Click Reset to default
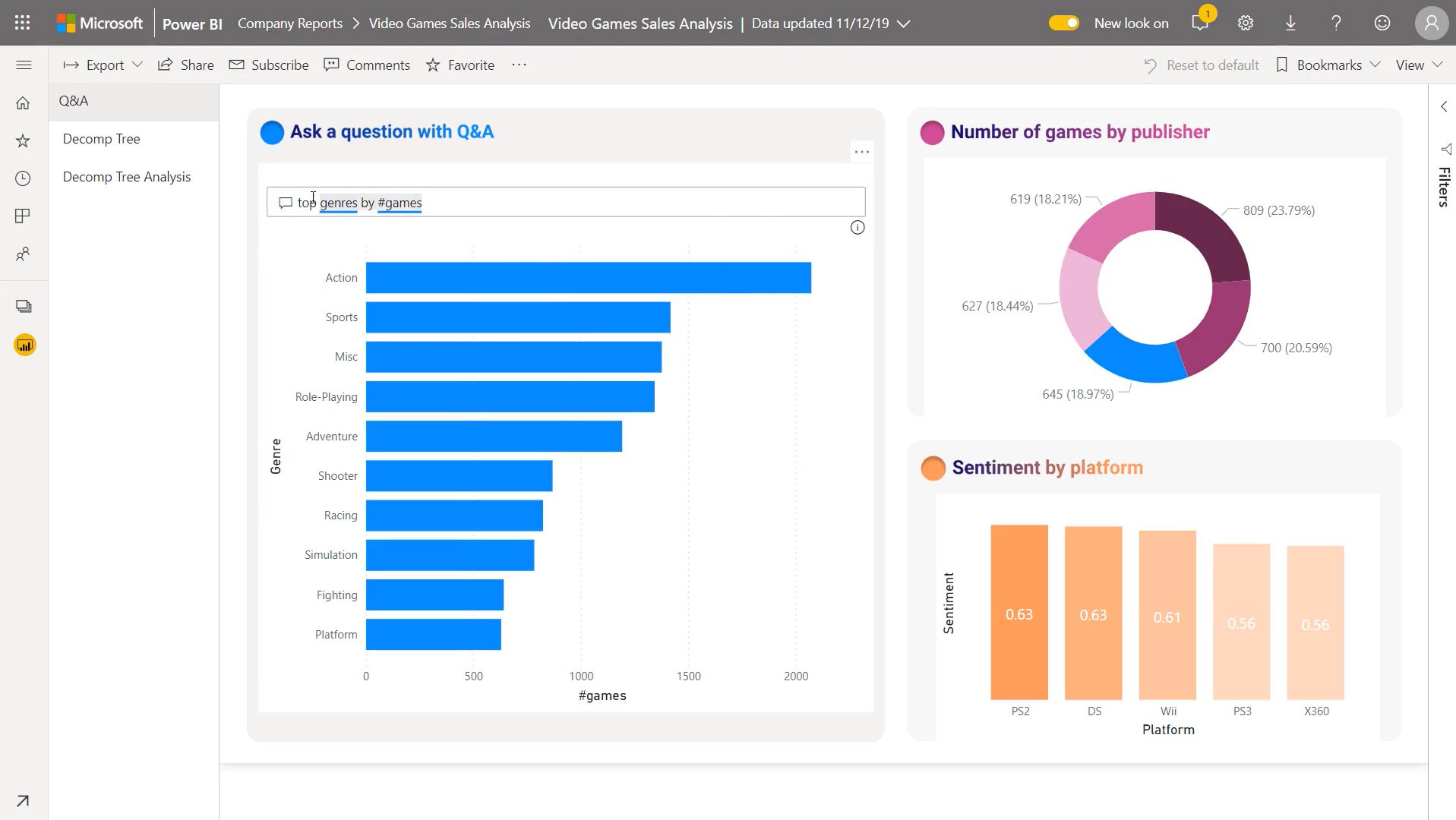This screenshot has width=1456, height=820. 1211,65
